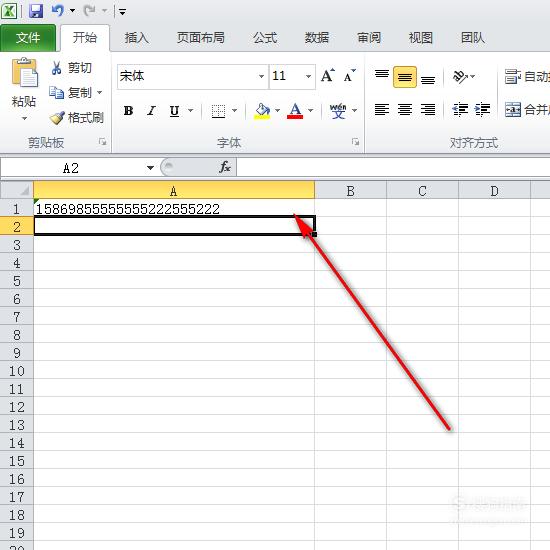Viewport: 550px width, 550px height.
Task: Expand font color dropdown arrow
Action: [310, 111]
